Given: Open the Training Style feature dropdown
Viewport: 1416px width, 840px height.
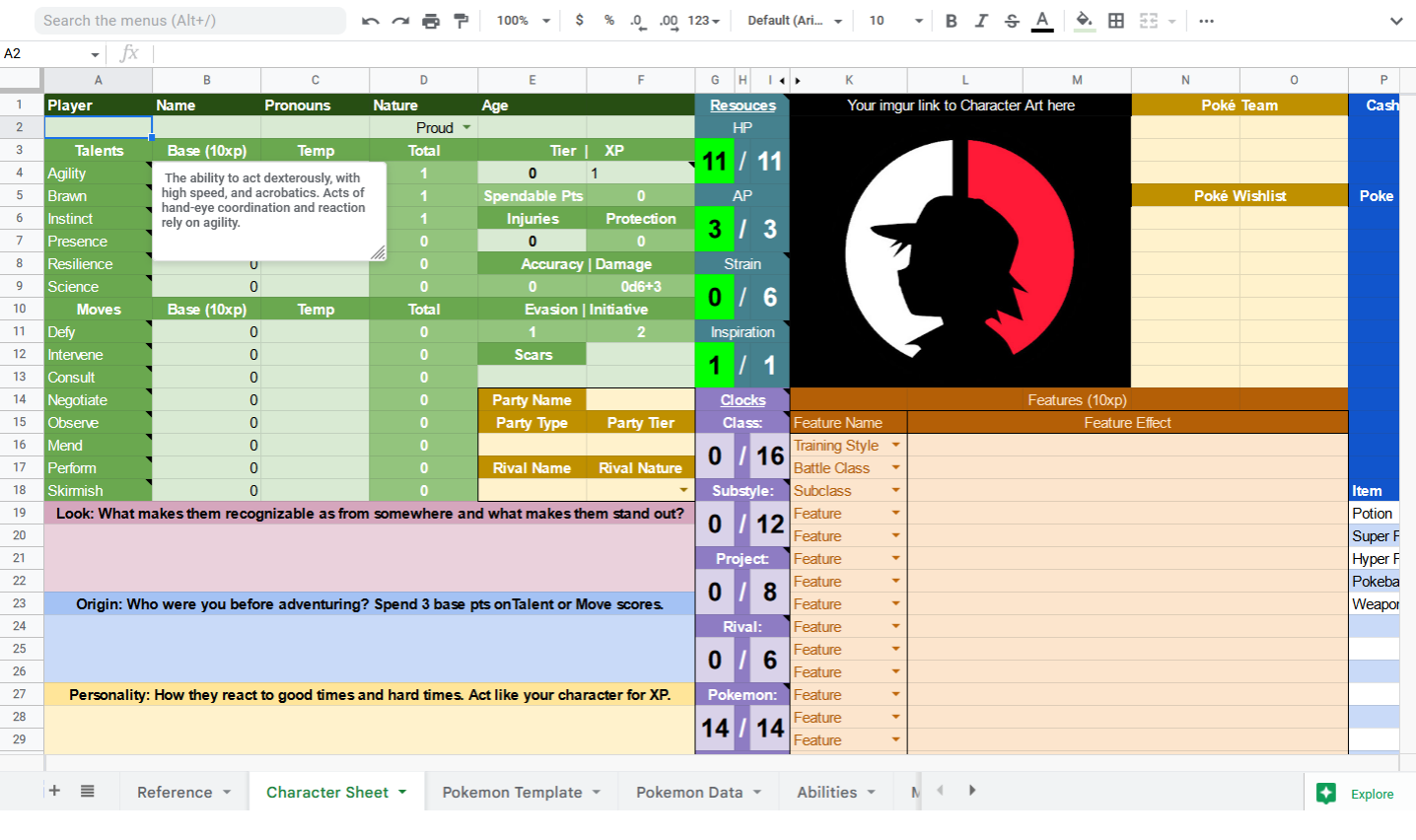Looking at the screenshot, I should pyautogui.click(x=896, y=446).
